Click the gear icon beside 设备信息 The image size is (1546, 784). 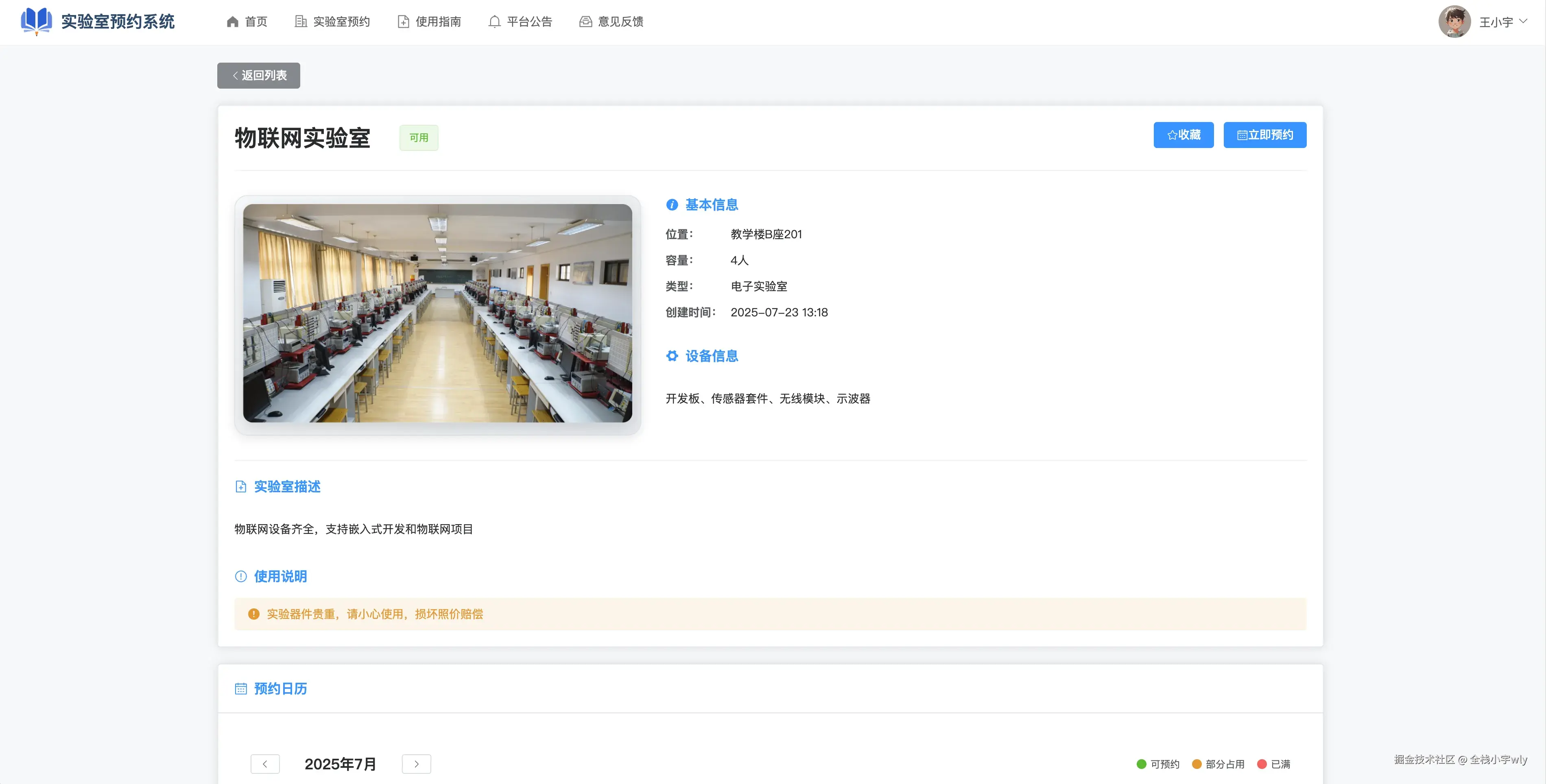pos(672,356)
